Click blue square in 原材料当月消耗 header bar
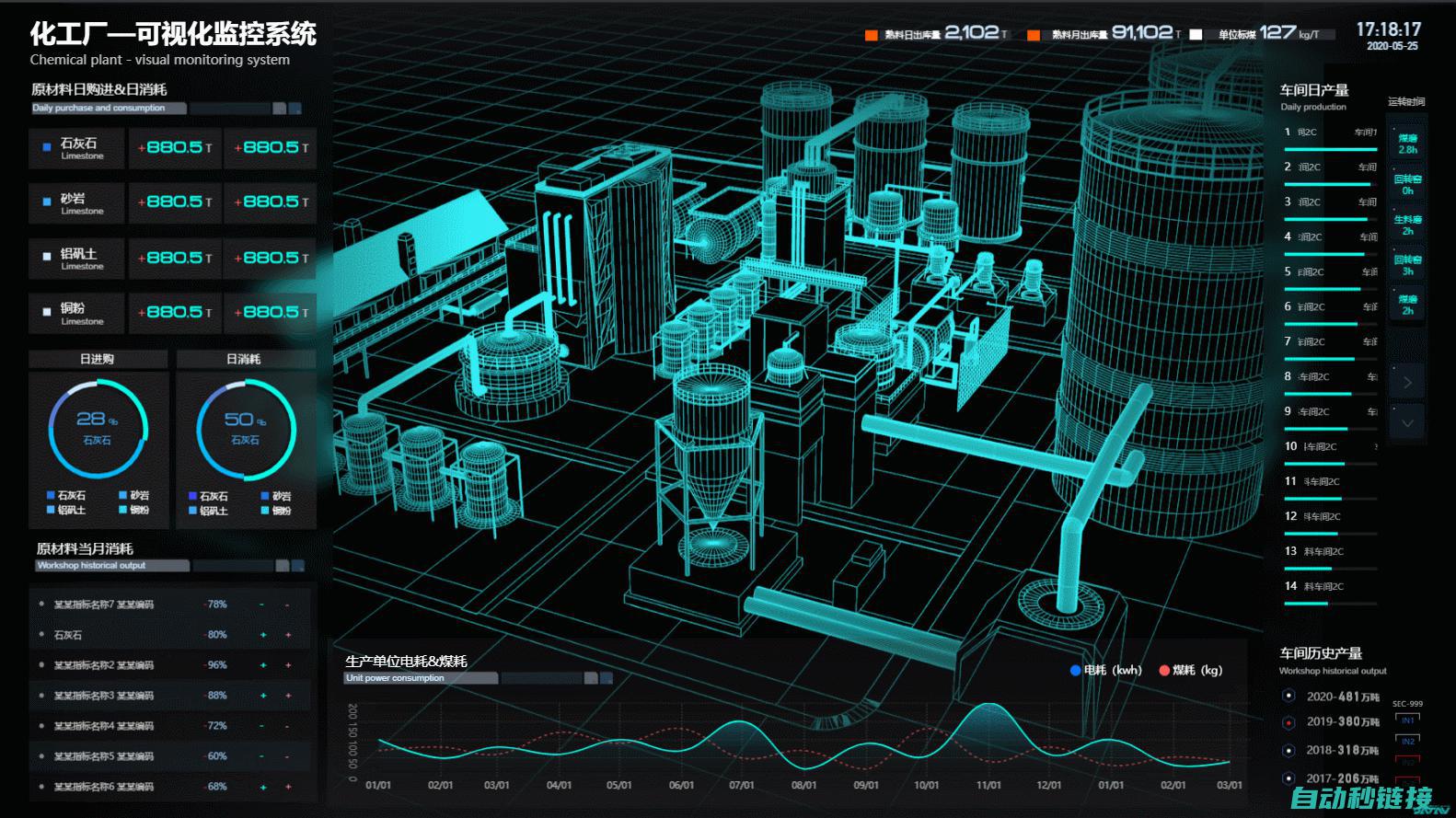The width and height of the screenshot is (1456, 818). (298, 566)
